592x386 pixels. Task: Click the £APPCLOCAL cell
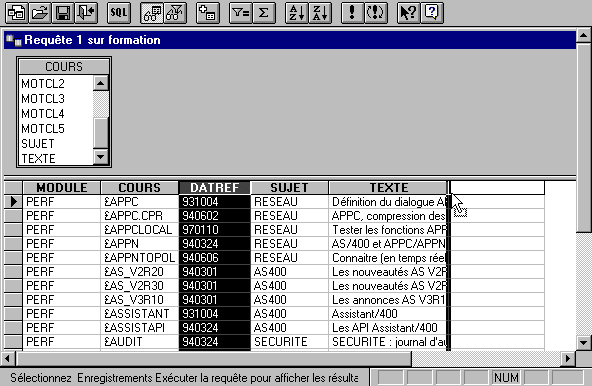(x=139, y=230)
